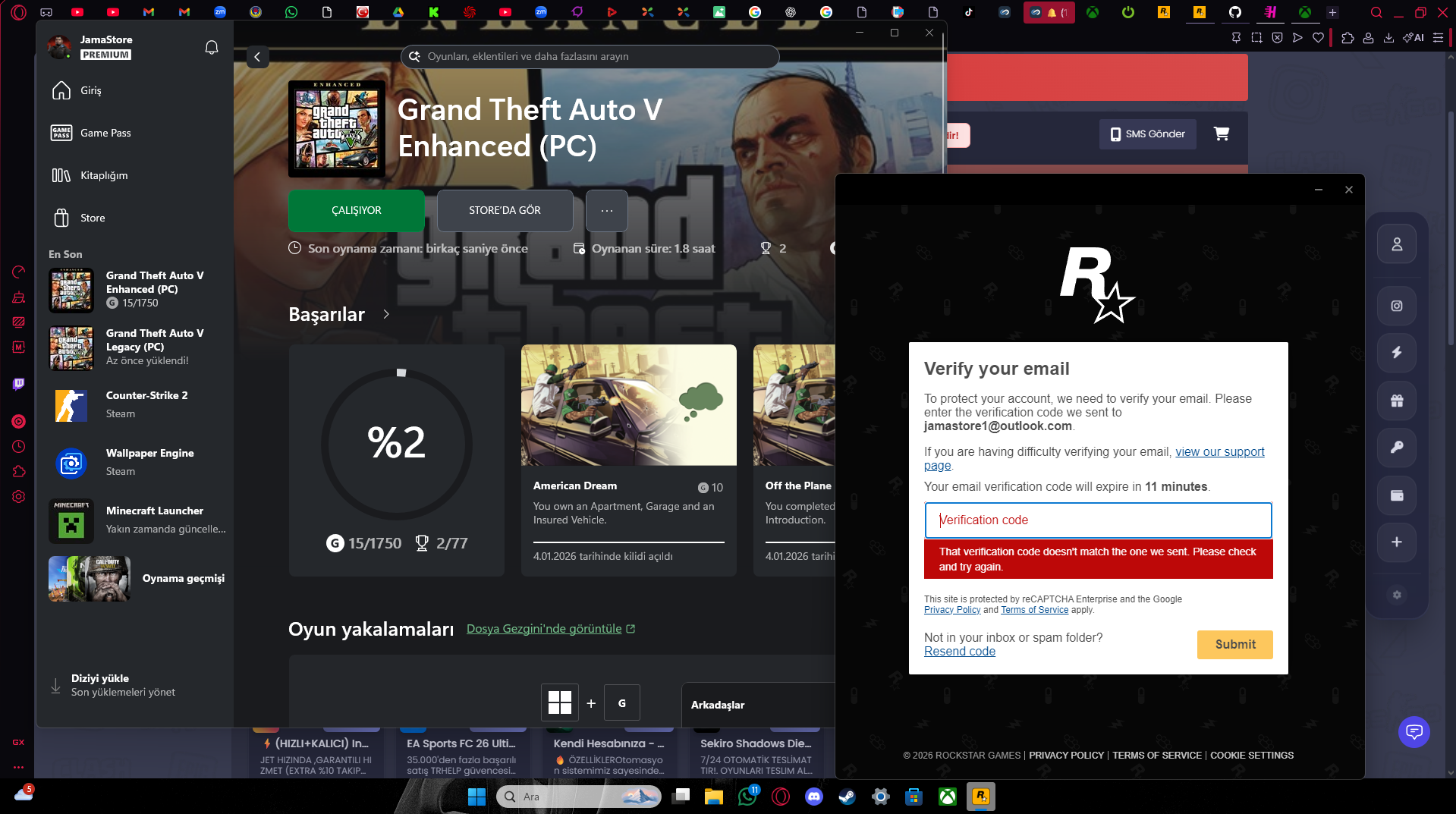Click the Opera AI toolbar button
This screenshot has width=1456, height=814.
(x=1414, y=38)
